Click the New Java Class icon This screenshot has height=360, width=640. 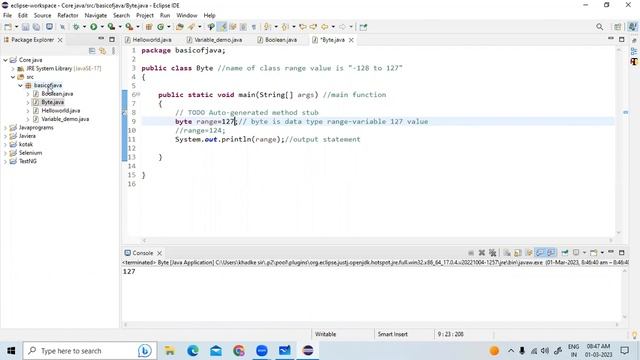[x=160, y=27]
